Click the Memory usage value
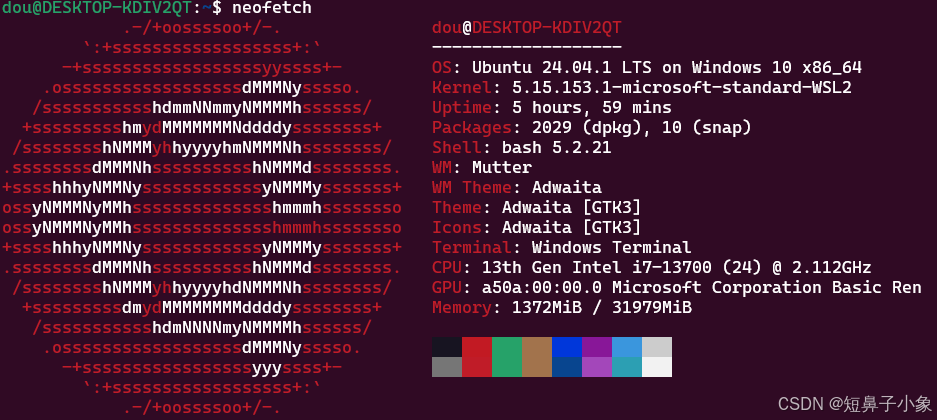 [x=602, y=308]
